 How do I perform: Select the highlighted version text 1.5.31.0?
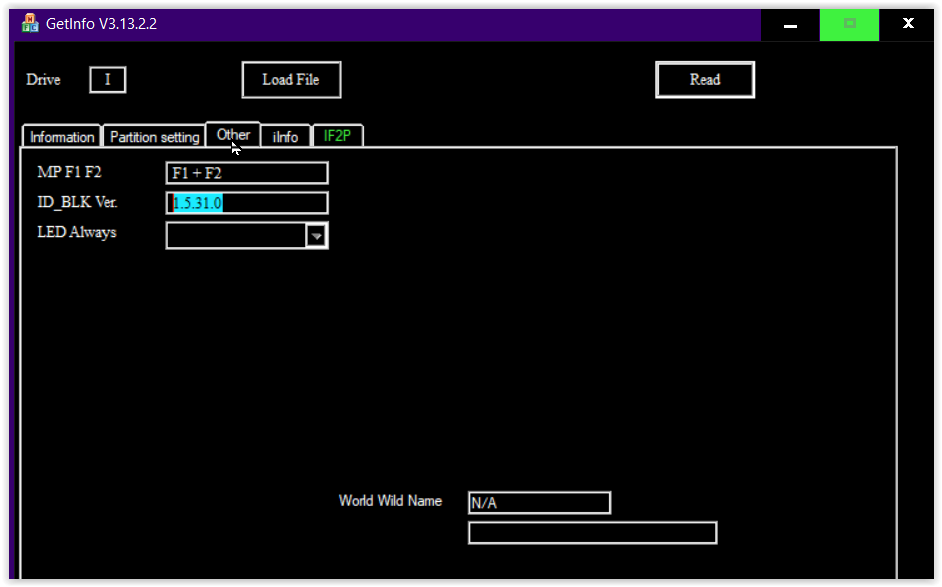195,202
